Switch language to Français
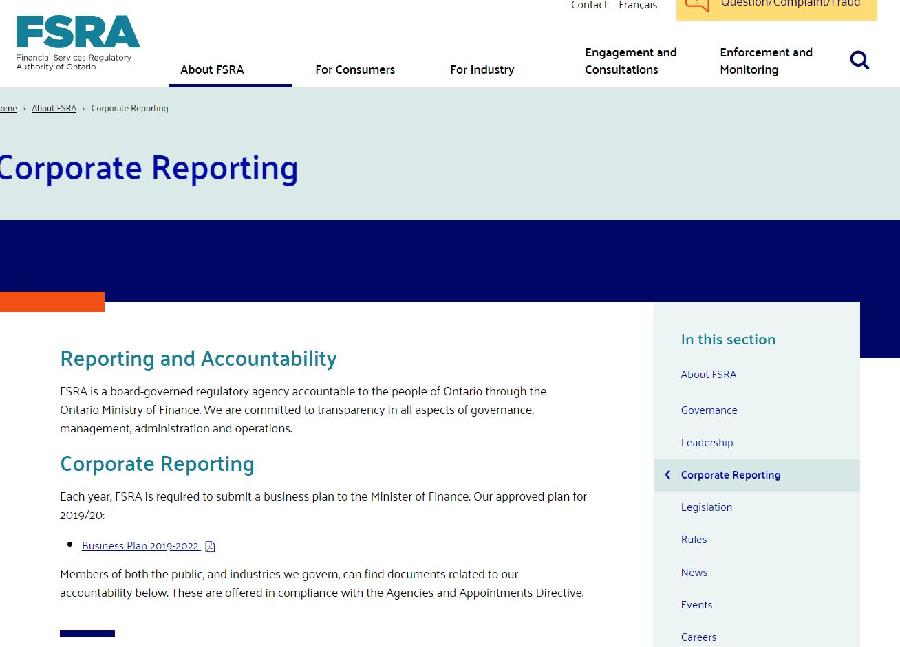This screenshot has width=900, height=647. coord(638,6)
